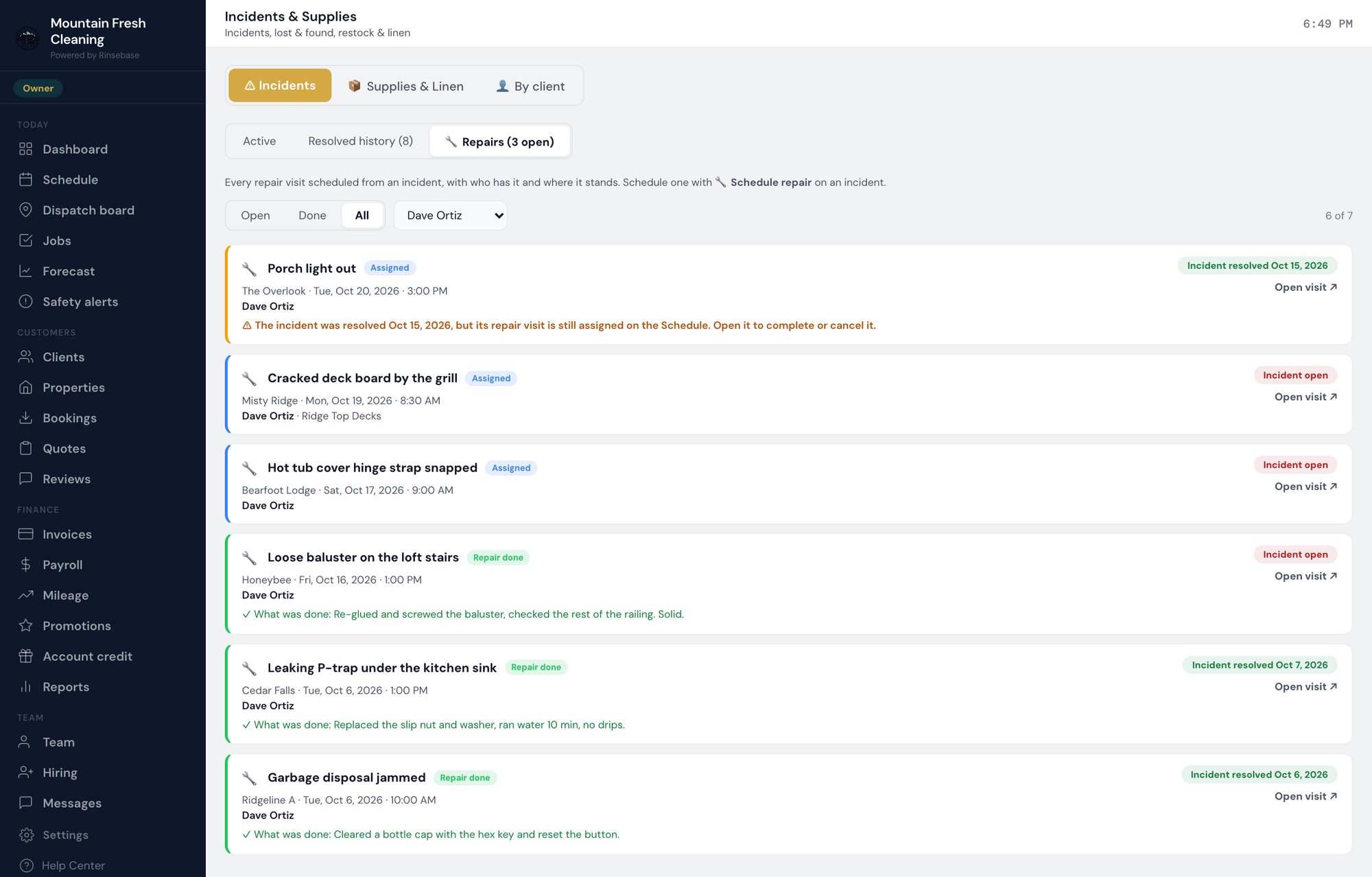1372x877 pixels.
Task: Click the Owner role badge
Action: pos(38,88)
